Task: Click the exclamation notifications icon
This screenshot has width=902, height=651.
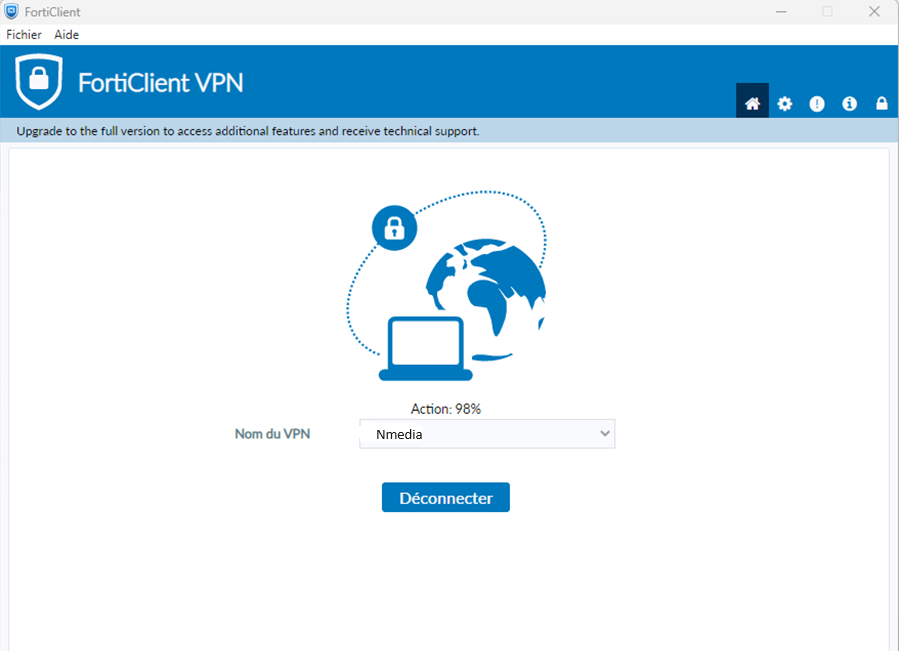Action: click(x=817, y=103)
